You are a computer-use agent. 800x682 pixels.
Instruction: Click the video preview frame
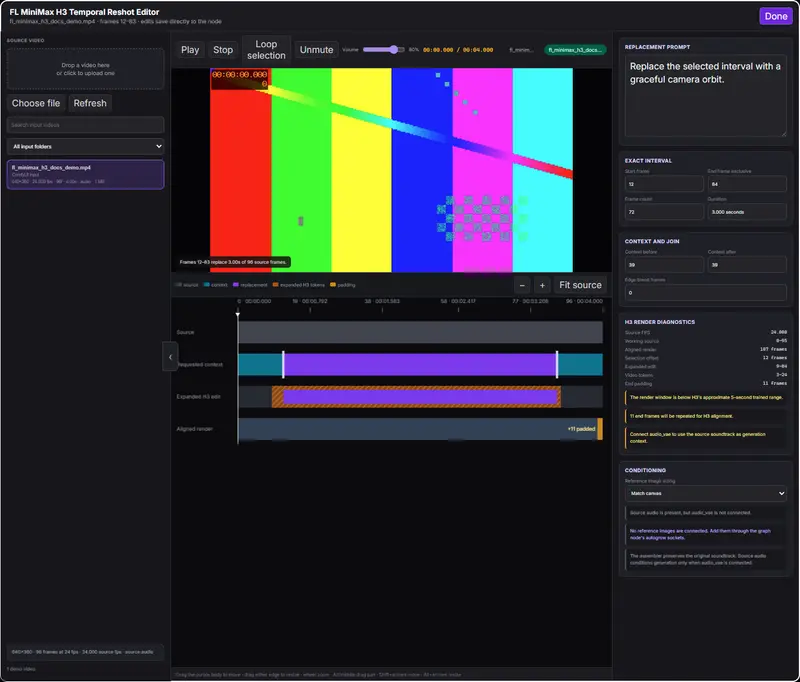[391, 170]
